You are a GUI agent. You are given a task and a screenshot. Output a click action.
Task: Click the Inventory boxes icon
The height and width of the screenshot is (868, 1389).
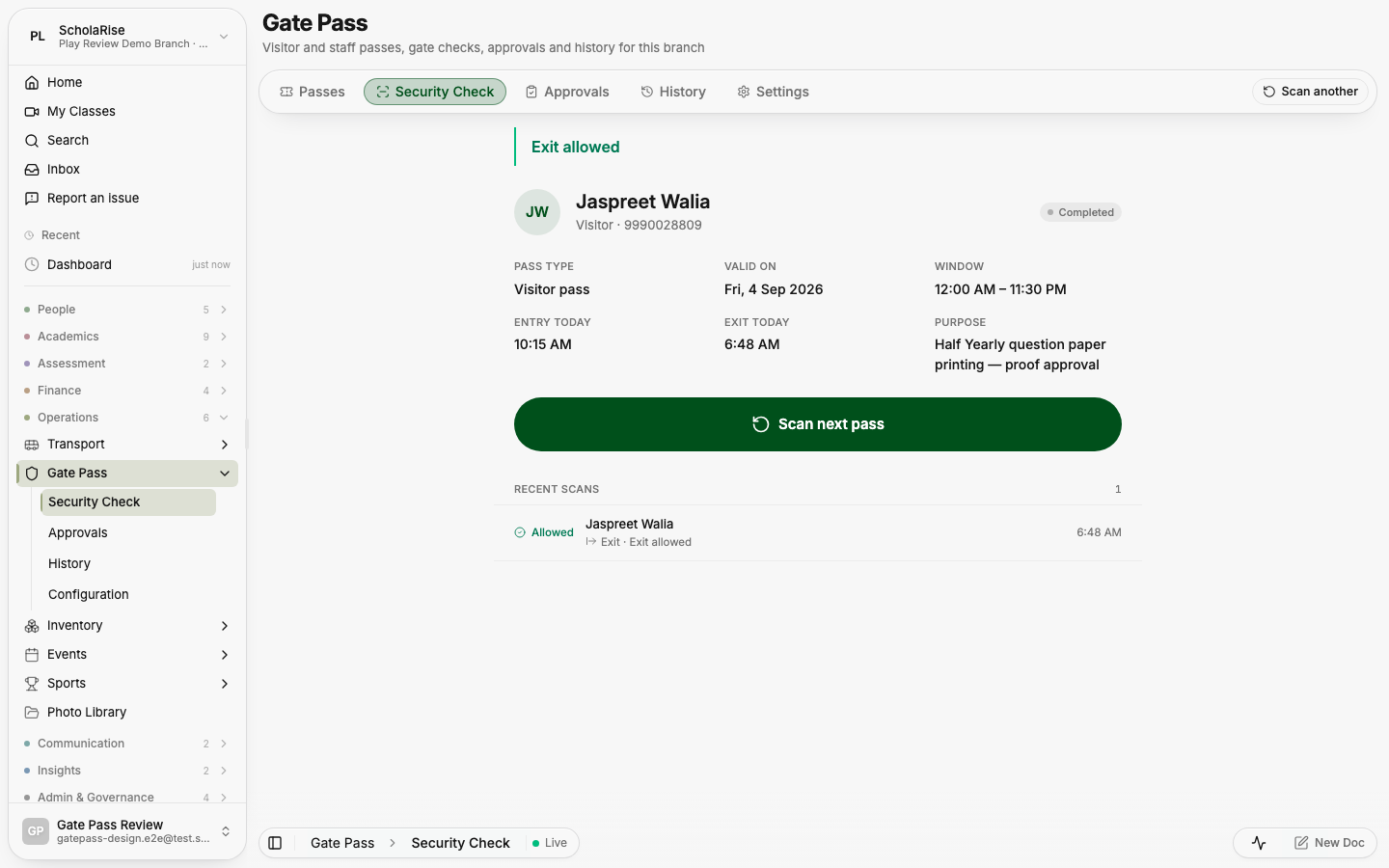(x=32, y=626)
